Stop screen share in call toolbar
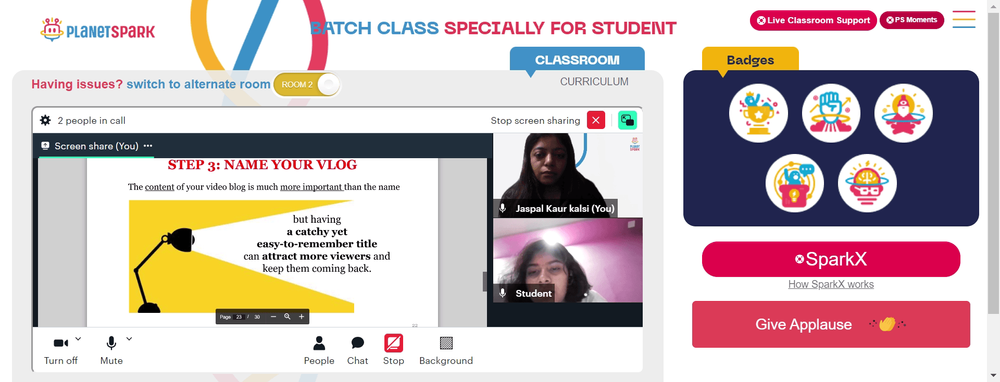Viewport: 1000px width, 382px height. [x=393, y=350]
